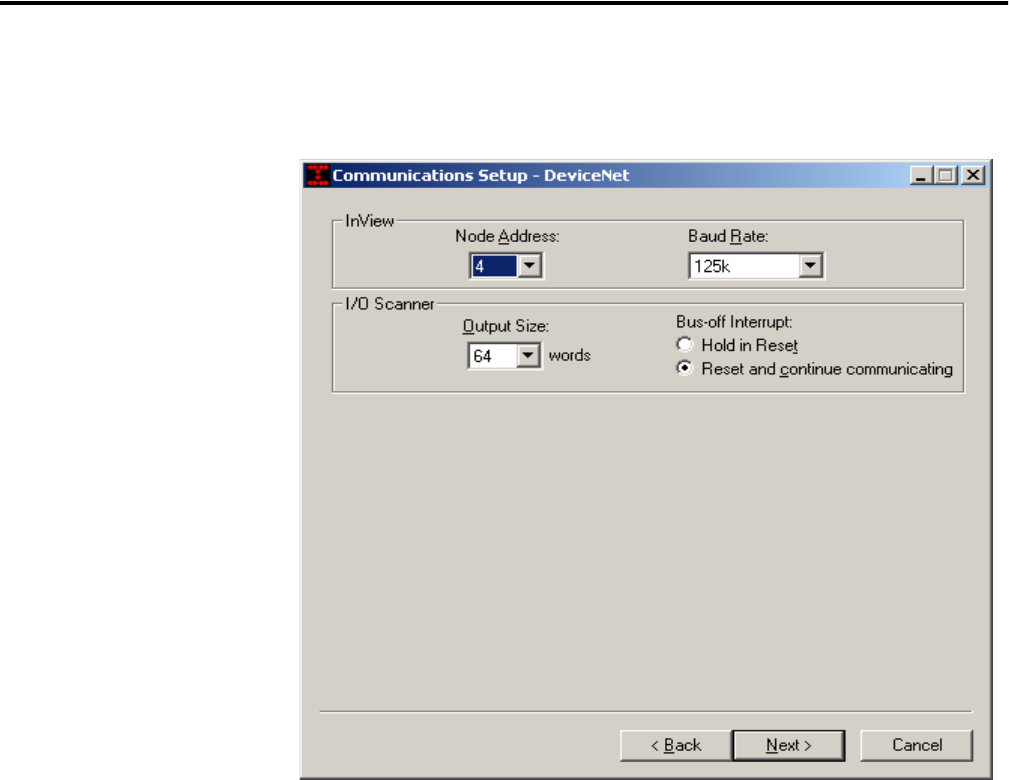1009x780 pixels.
Task: Click the Node Address value field showing 4
Action: [x=494, y=266]
